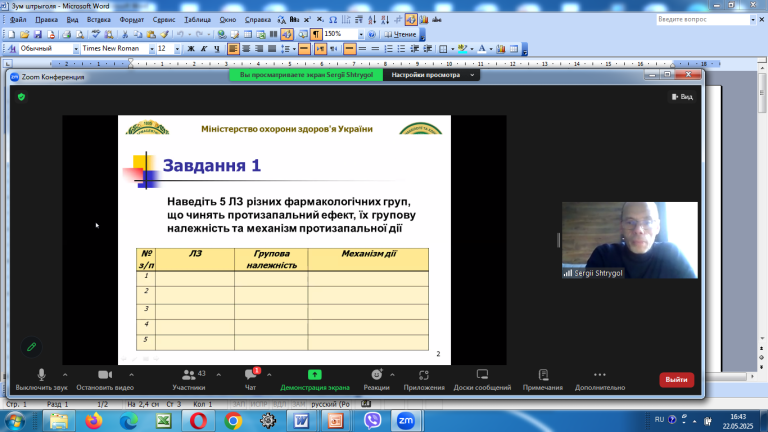This screenshot has width=768, height=432.
Task: Open Zoom Notes (Примечания)
Action: [x=543, y=380]
